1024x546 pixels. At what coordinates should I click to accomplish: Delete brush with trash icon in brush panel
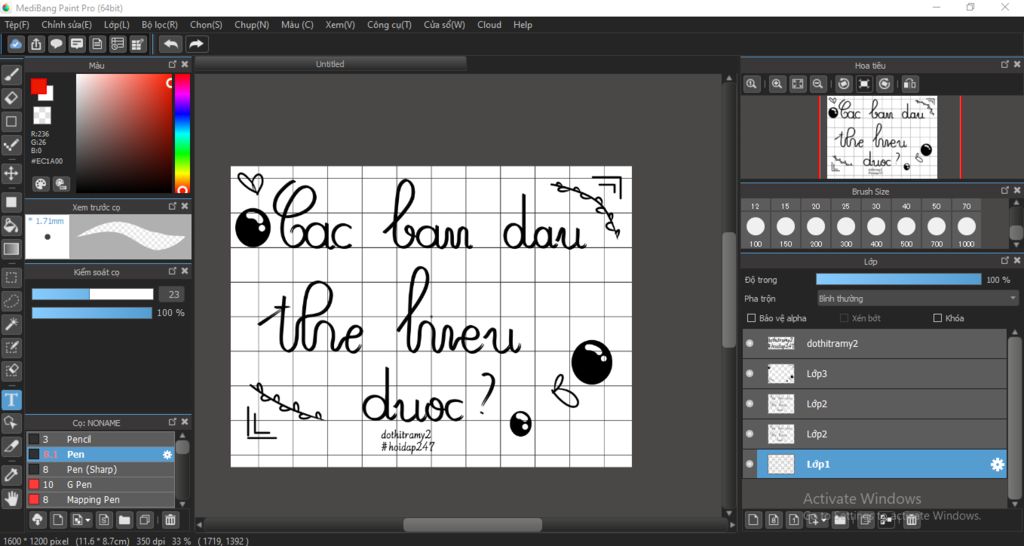click(170, 521)
